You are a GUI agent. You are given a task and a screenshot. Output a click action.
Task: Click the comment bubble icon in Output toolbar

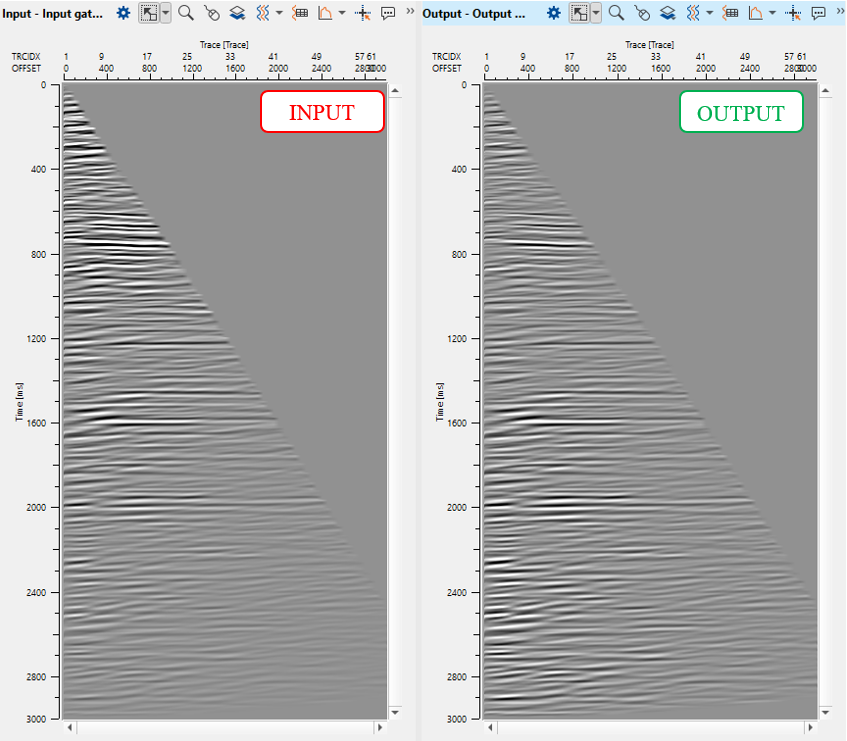click(x=819, y=13)
